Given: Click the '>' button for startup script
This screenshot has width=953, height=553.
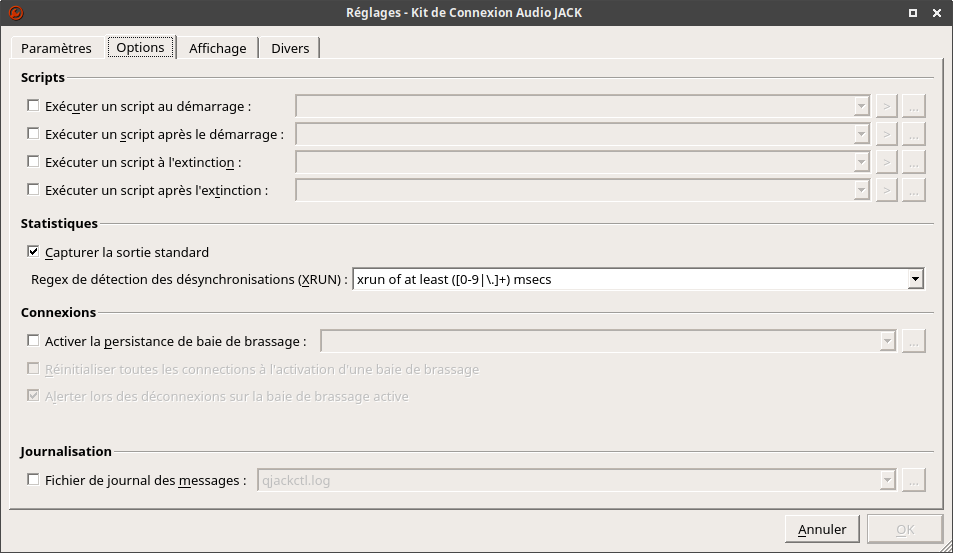Looking at the screenshot, I should coord(886,106).
